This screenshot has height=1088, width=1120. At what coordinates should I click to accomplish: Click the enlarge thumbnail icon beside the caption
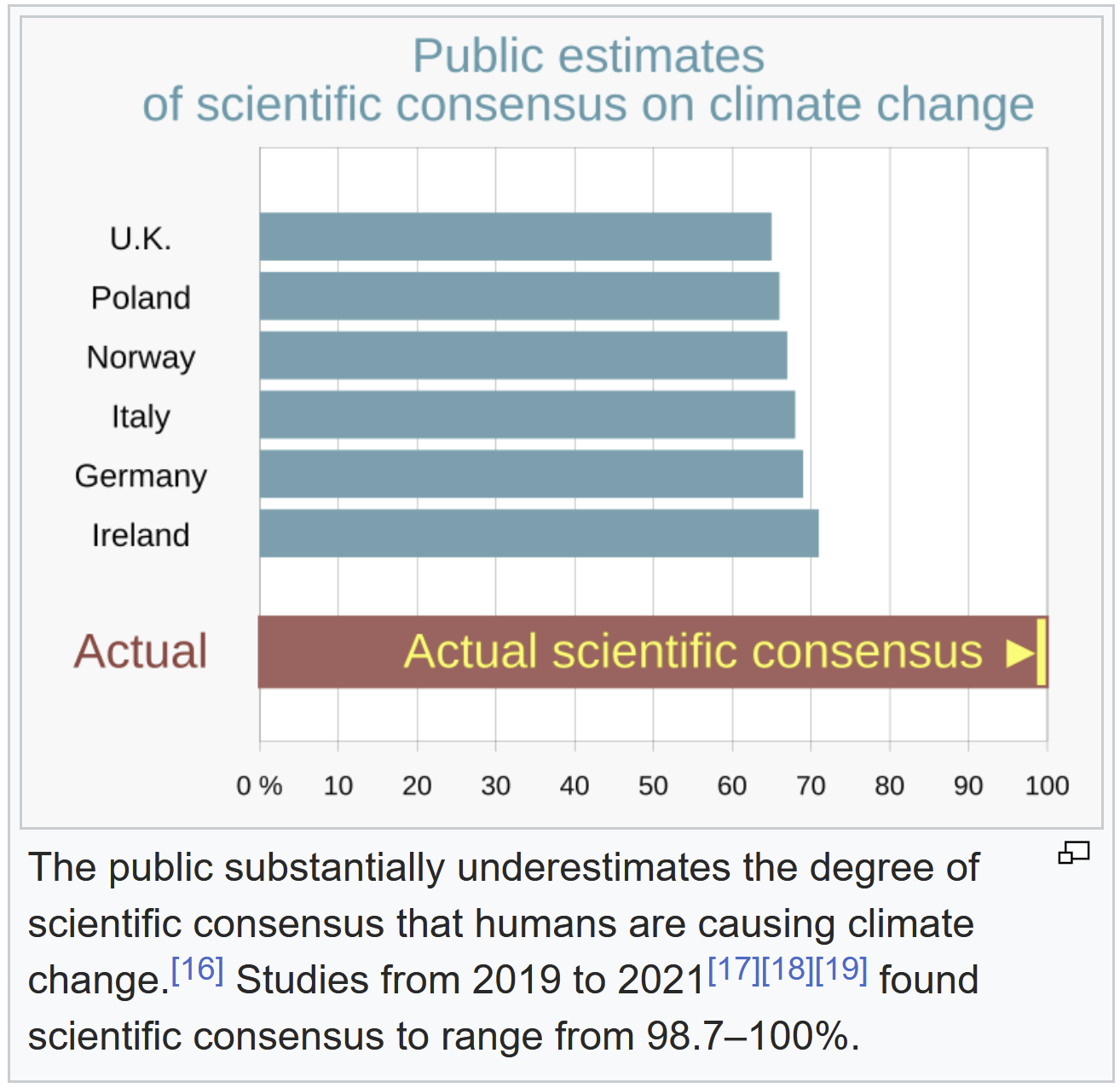point(1073,852)
